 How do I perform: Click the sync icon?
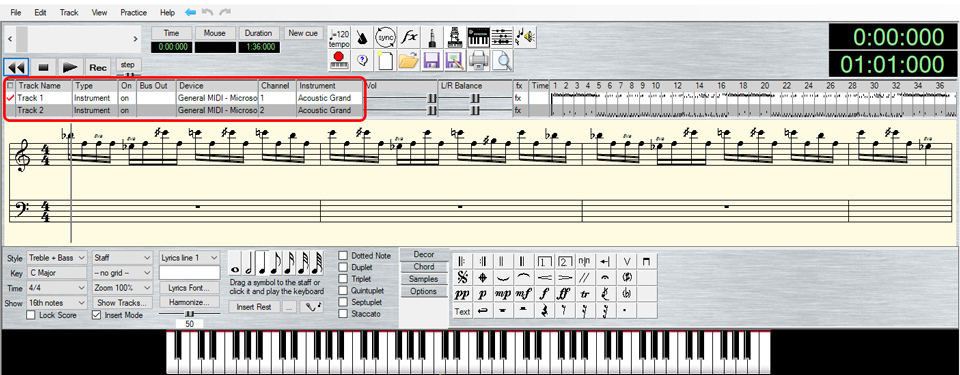(x=386, y=38)
